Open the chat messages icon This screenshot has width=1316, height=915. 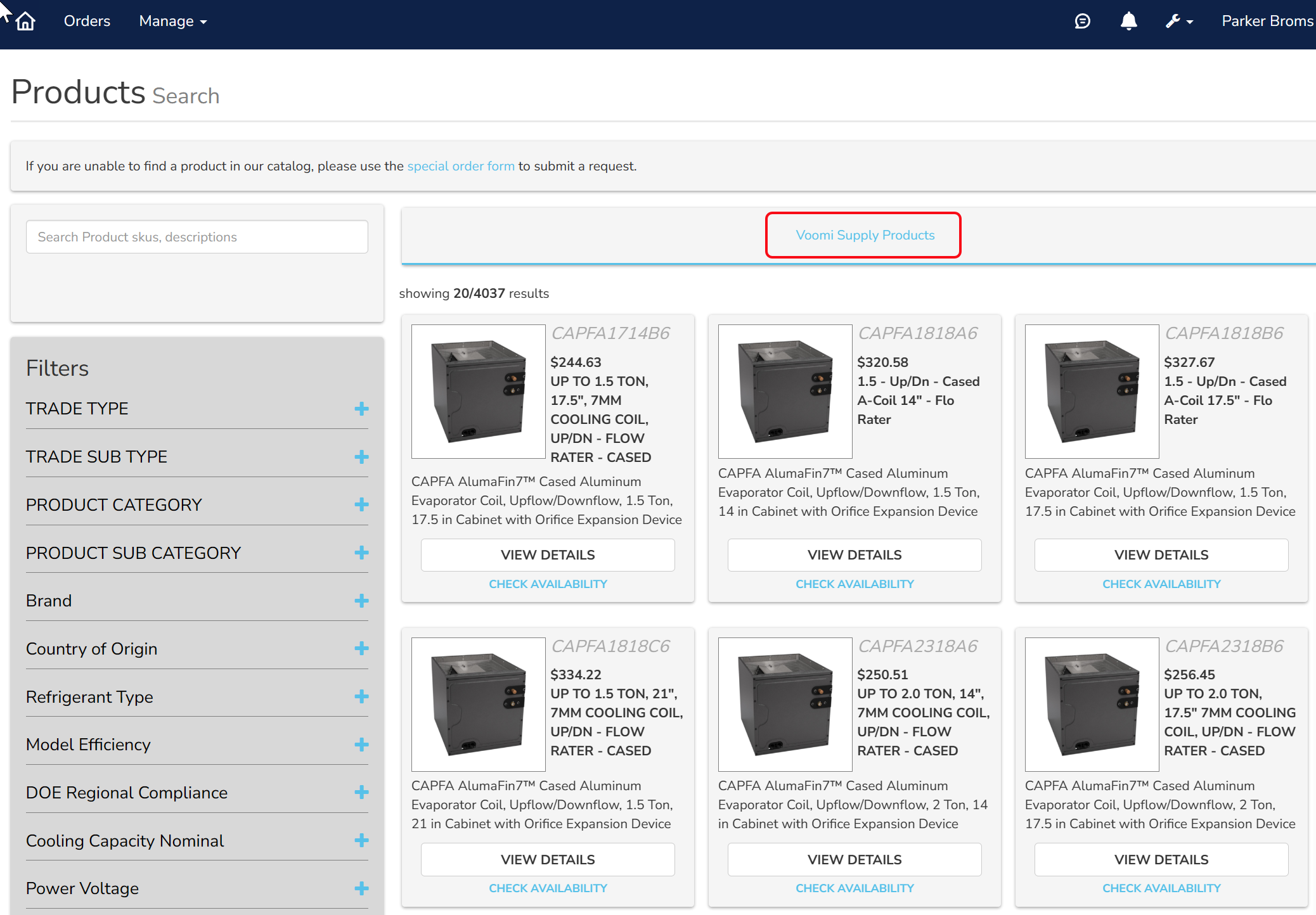1082,22
